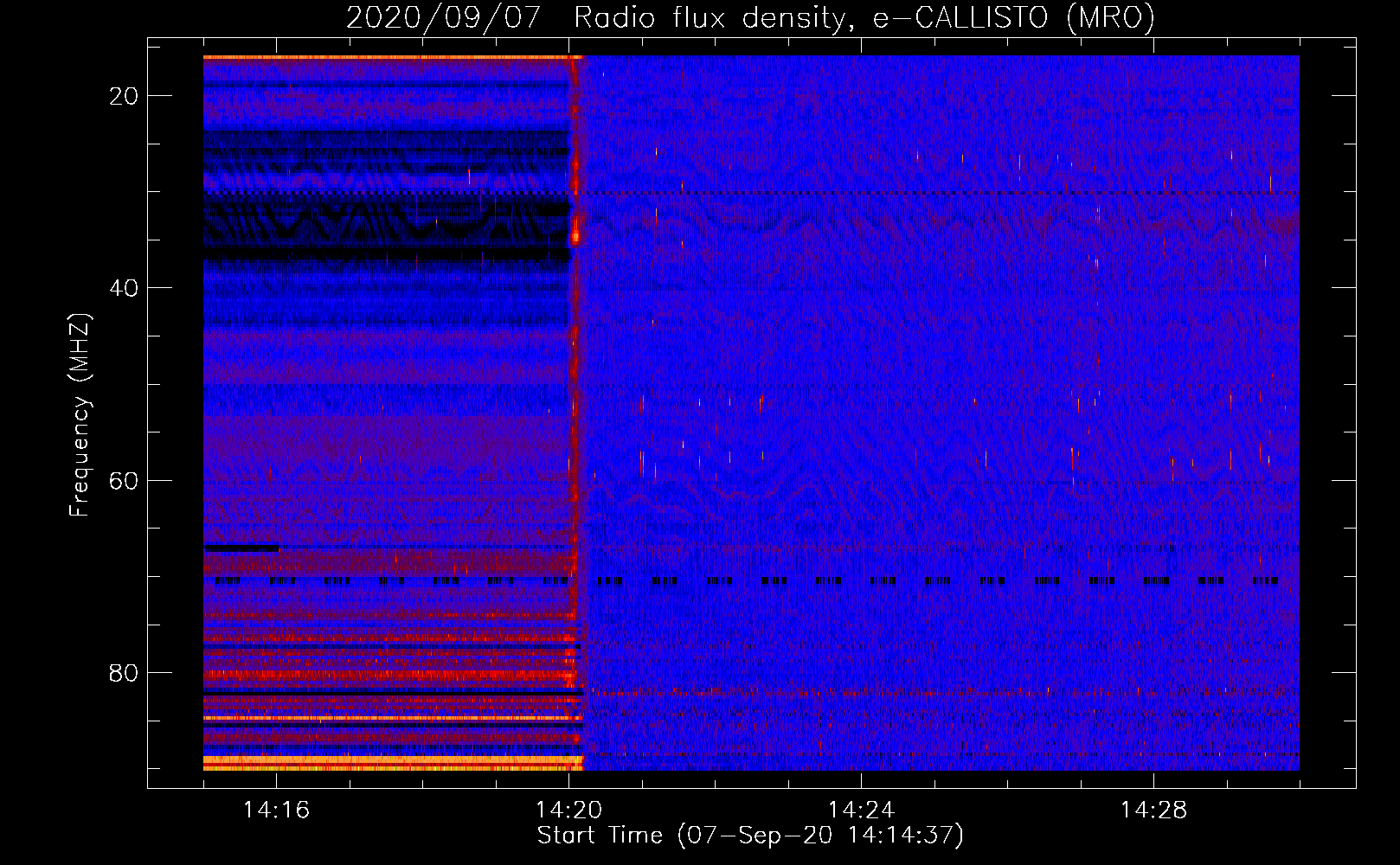Click the plot title "Radio flux density, e-CALLISTO (MRO)"
The image size is (1400, 865).
coord(864,17)
